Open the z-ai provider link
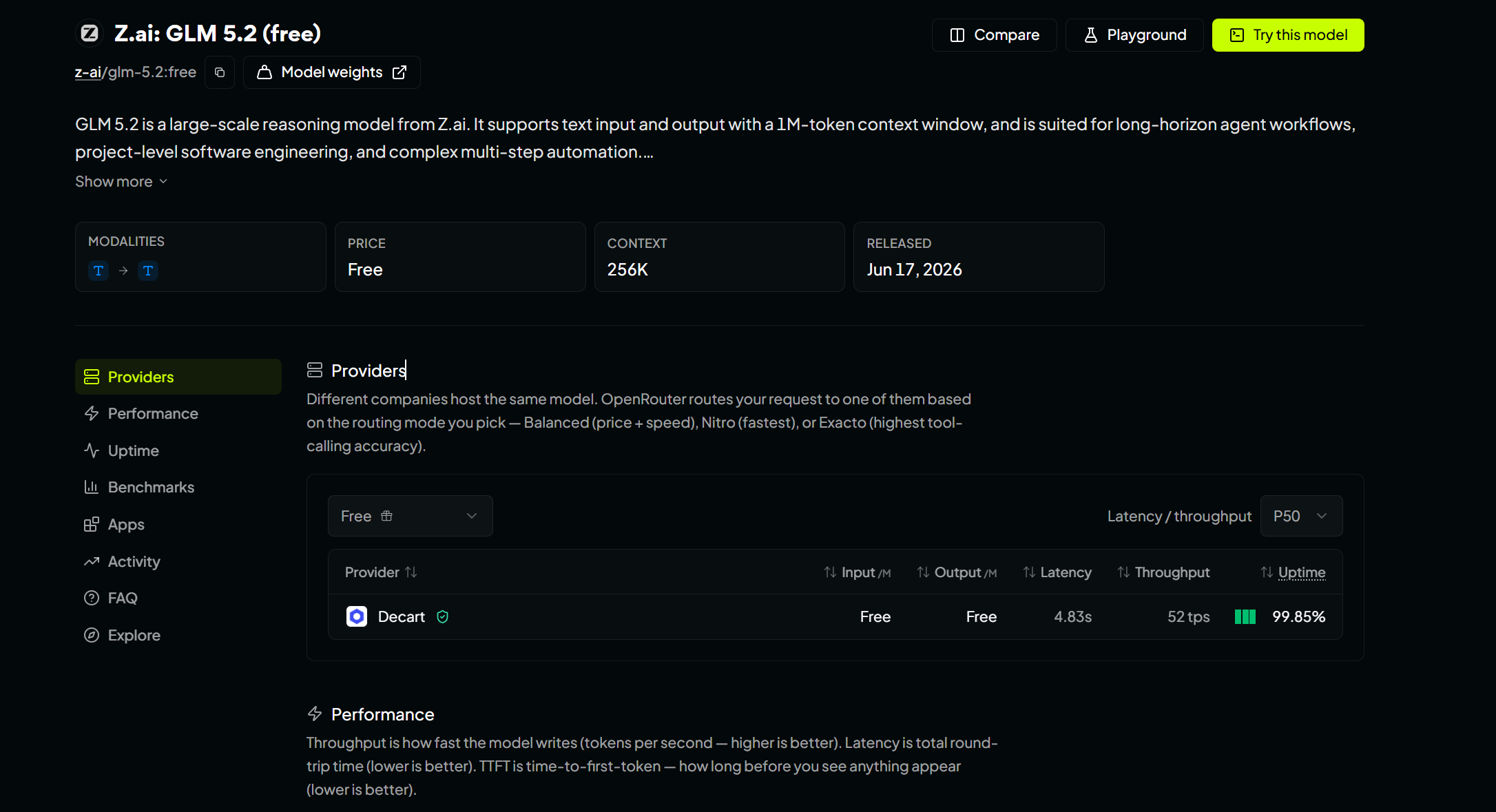 pyautogui.click(x=88, y=72)
